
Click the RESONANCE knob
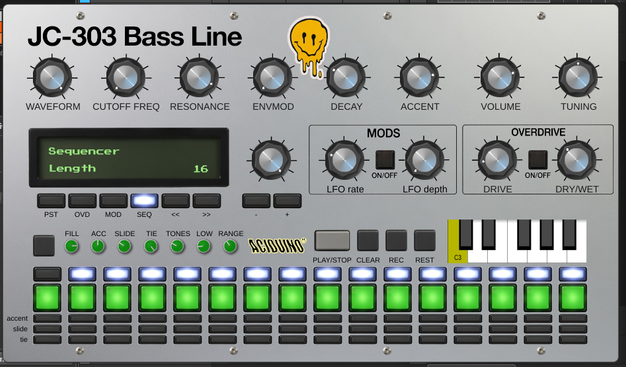tap(199, 77)
